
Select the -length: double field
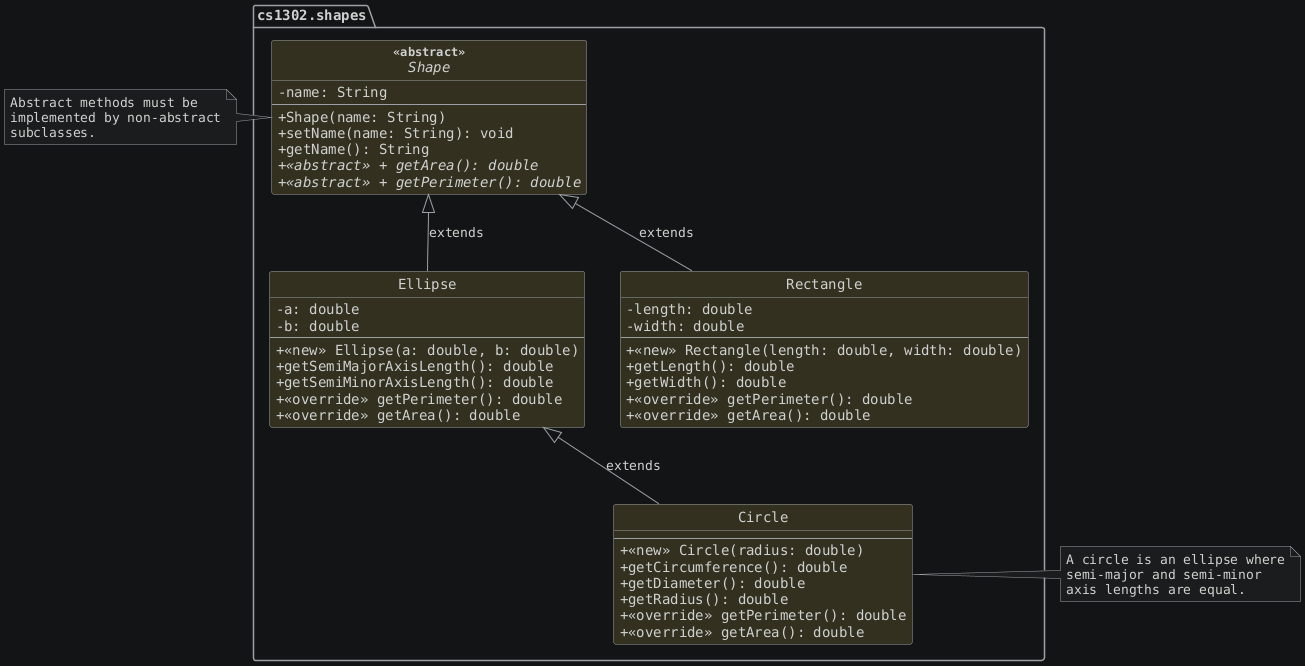[x=689, y=310]
